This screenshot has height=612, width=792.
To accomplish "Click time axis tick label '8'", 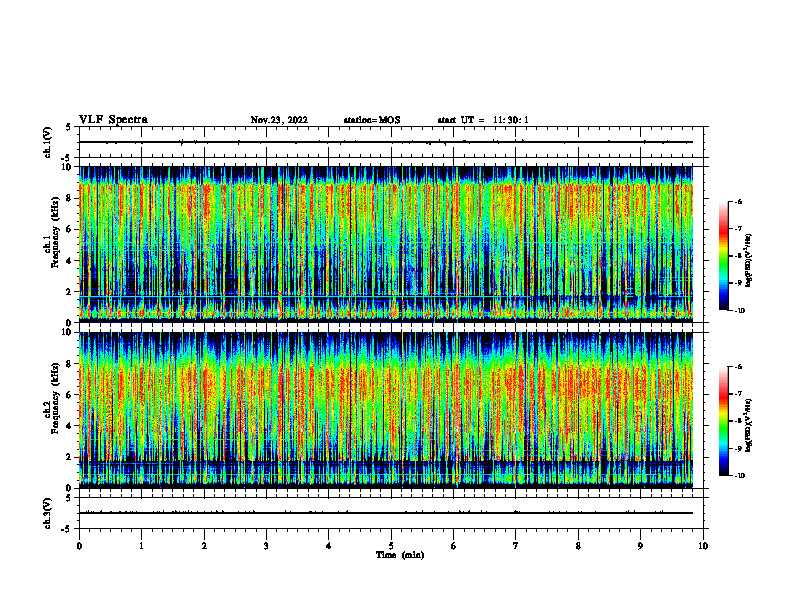I will tap(578, 546).
